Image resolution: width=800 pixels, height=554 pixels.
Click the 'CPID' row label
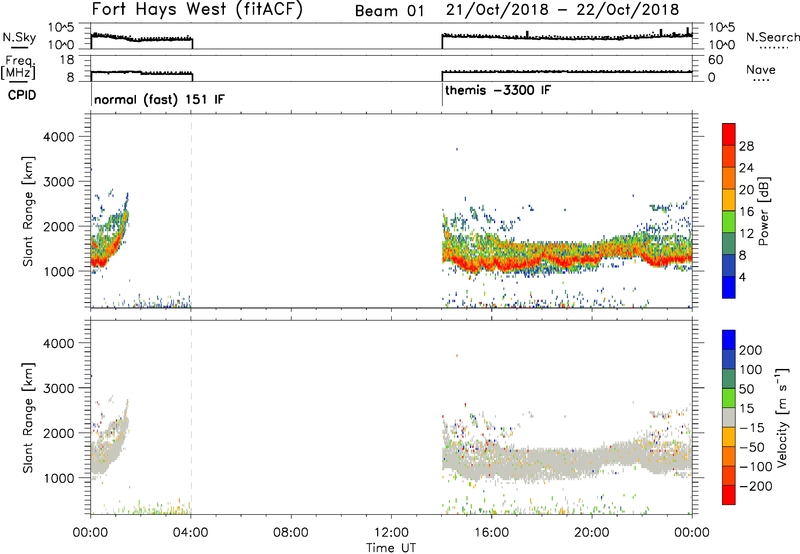[22, 95]
